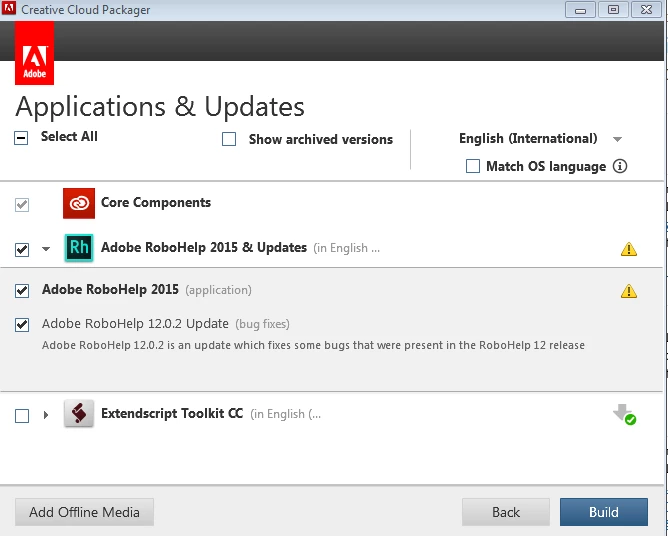Click the Creative Cloud Packager title bar icon
Screen dimensions: 668x536
tap(9, 8)
